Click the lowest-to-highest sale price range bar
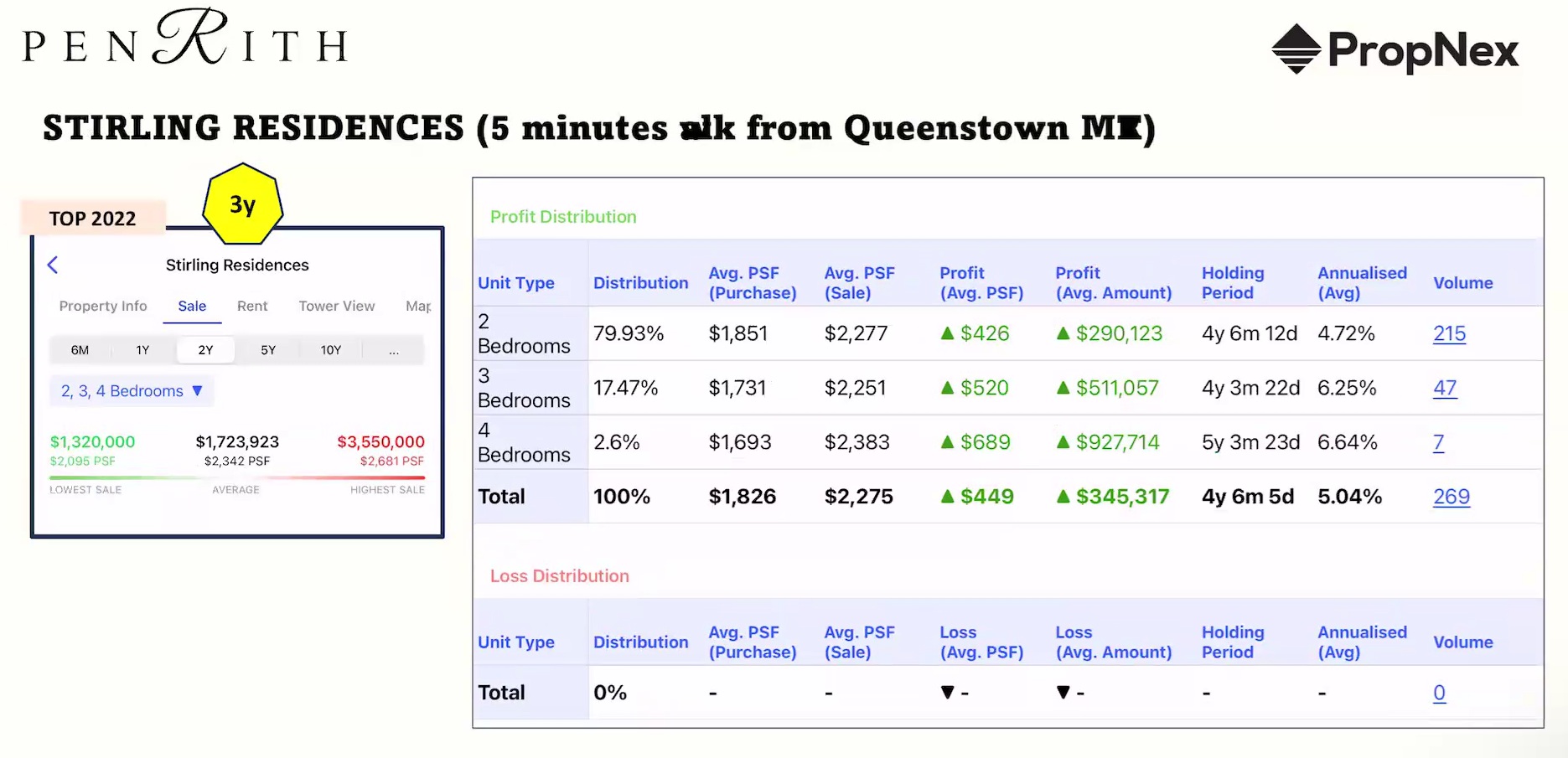Image resolution: width=1568 pixels, height=758 pixels. (237, 478)
